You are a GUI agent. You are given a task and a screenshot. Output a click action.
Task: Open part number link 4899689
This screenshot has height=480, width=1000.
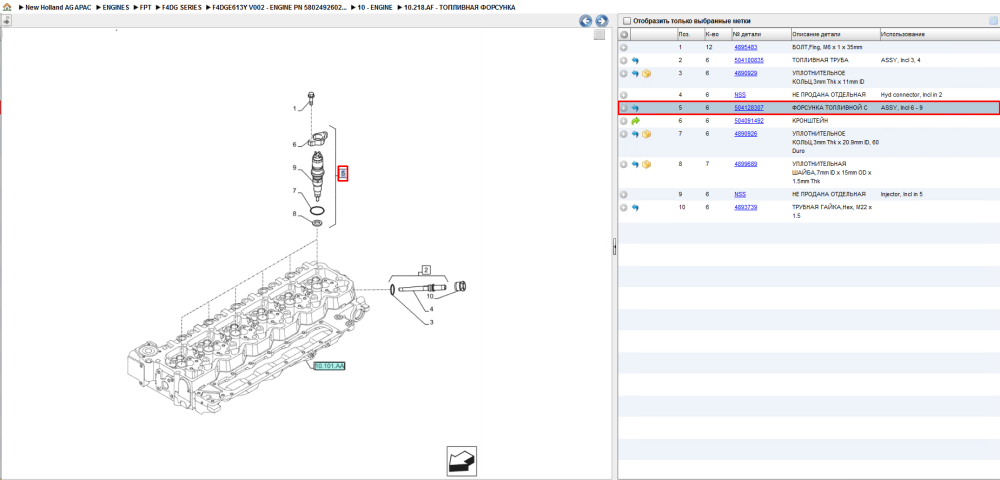point(746,164)
